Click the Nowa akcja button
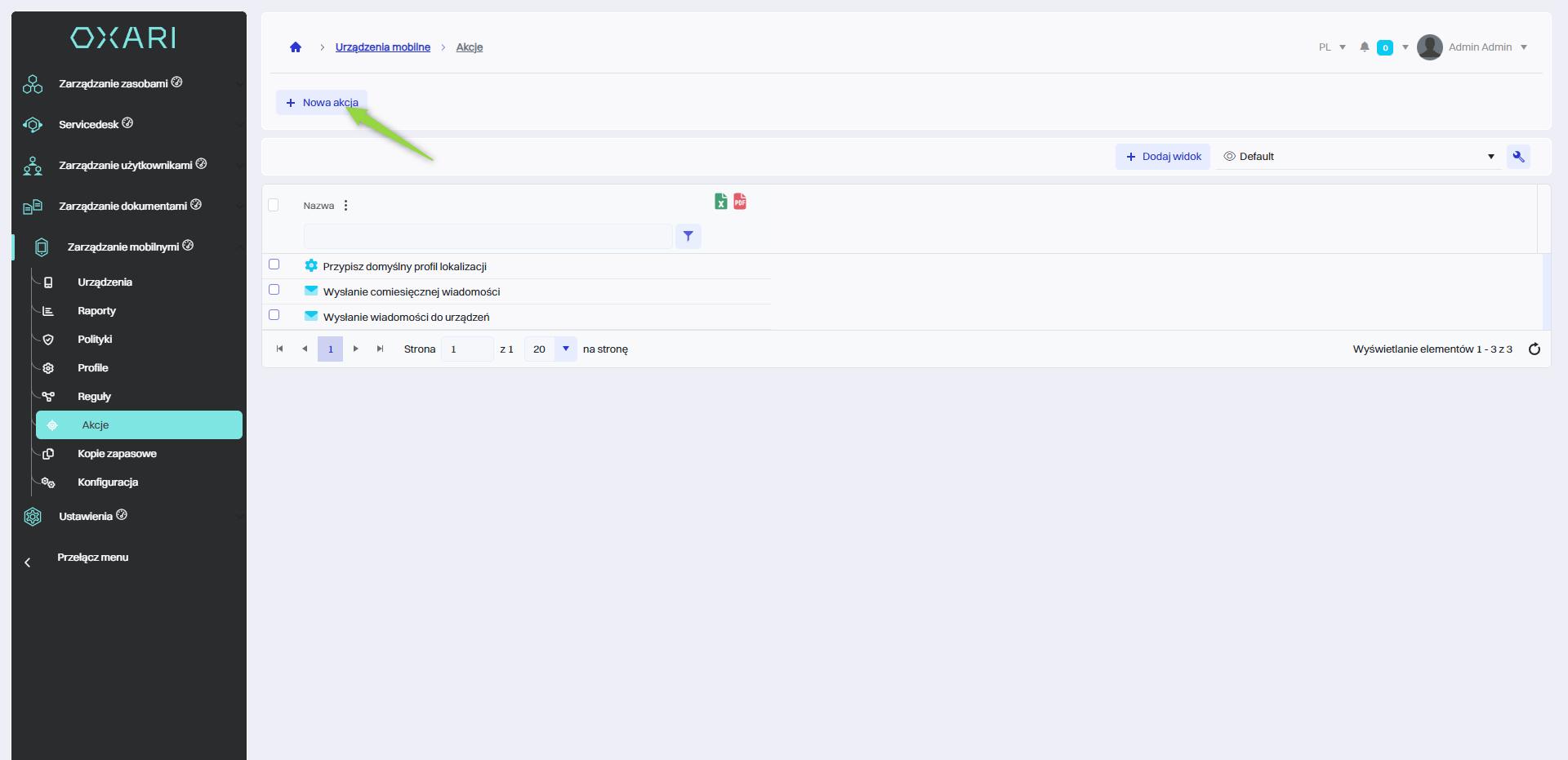 point(322,103)
